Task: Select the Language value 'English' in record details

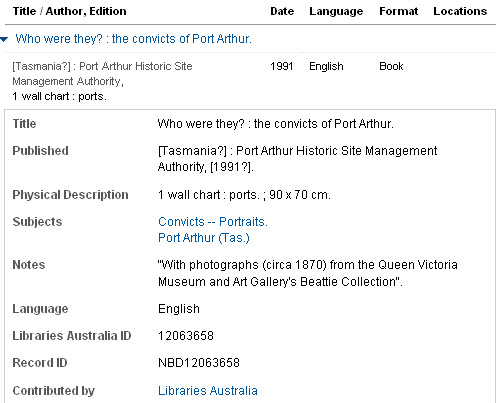Action: pos(179,309)
